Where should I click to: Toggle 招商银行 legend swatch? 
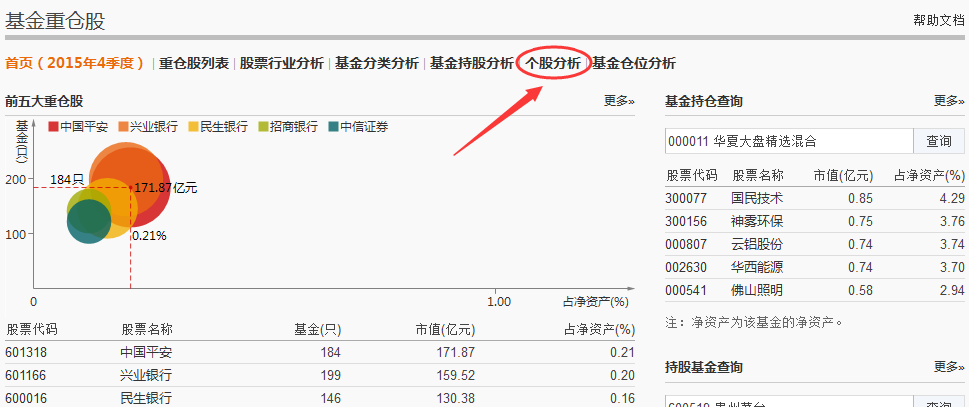point(264,127)
